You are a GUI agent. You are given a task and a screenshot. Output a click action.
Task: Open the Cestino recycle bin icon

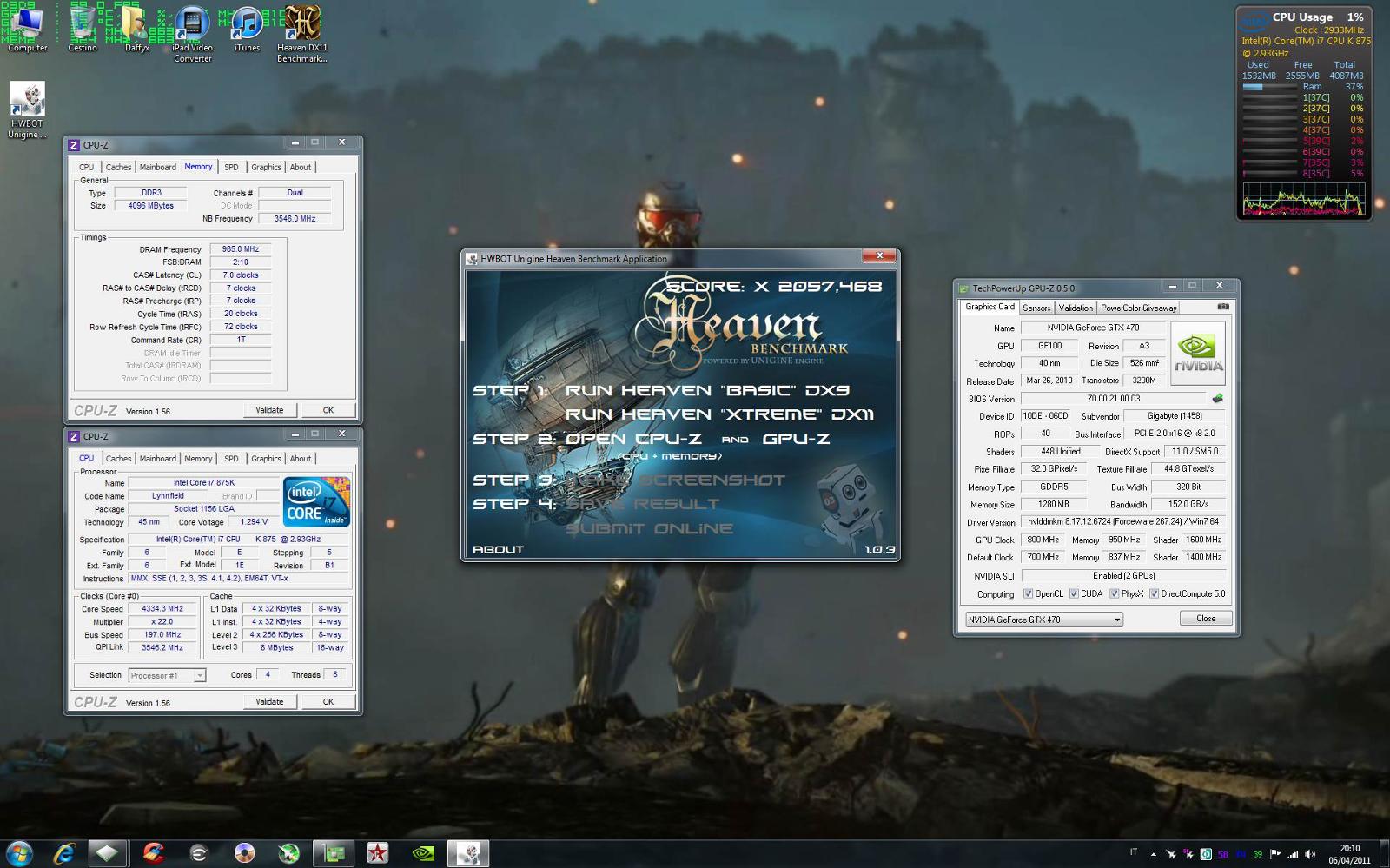tap(83, 28)
